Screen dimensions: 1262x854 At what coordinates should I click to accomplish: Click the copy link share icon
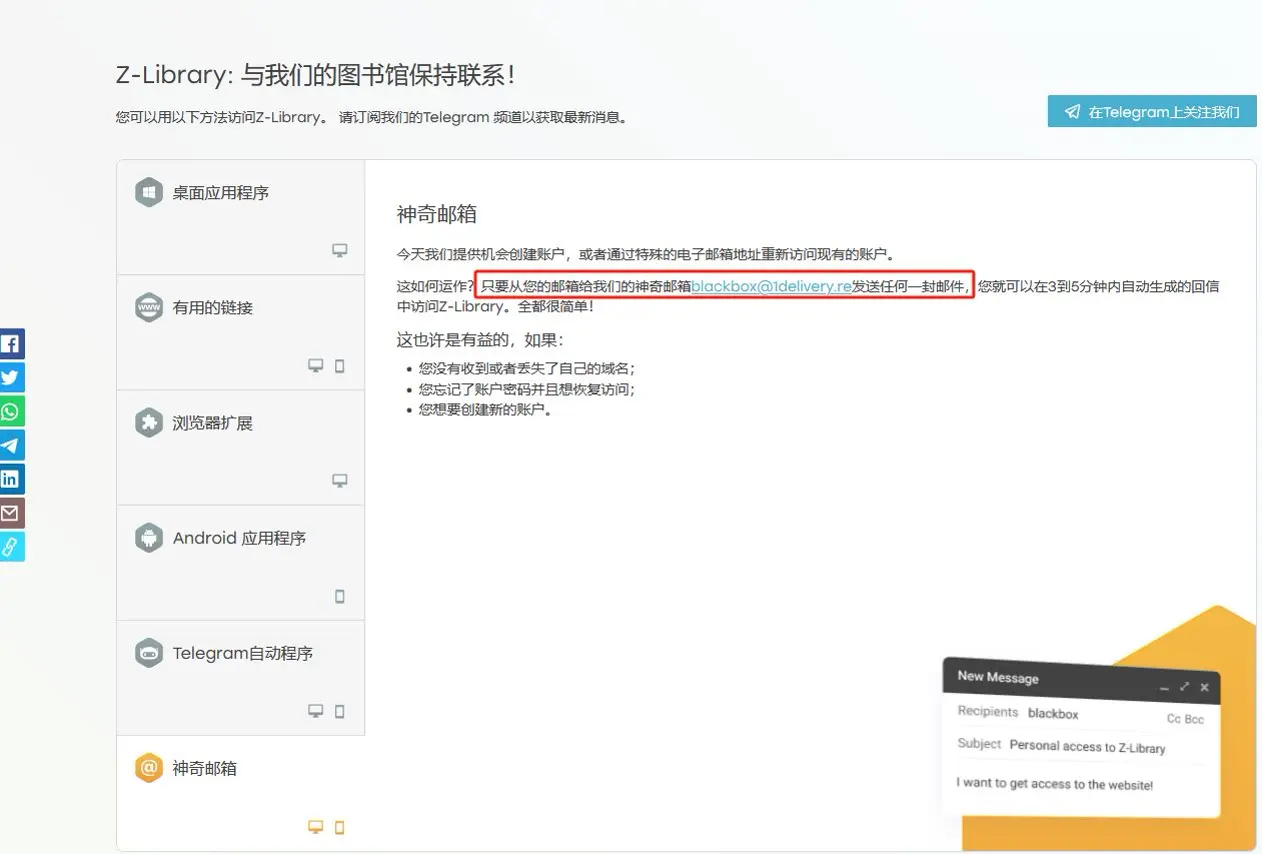click(11, 547)
